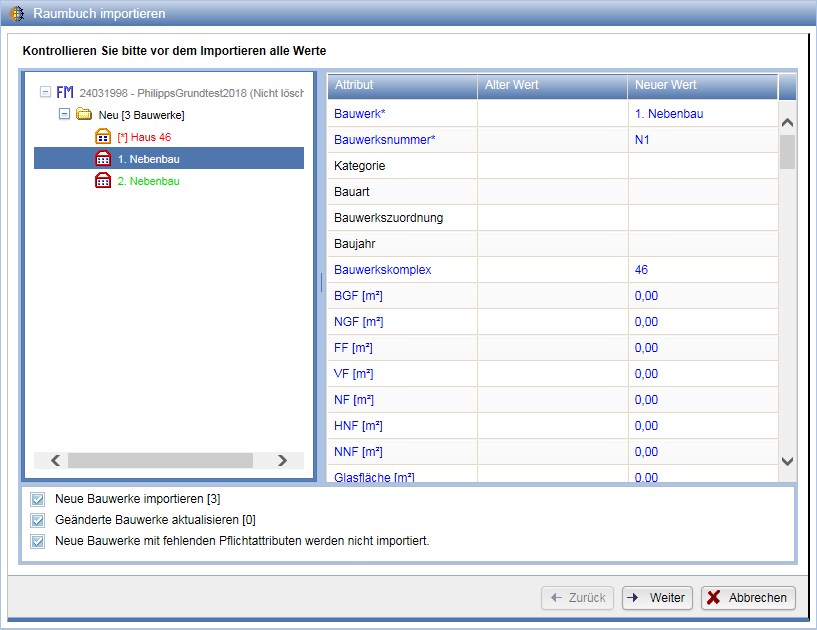Click the Raumbuch importieren title bar icon
Viewport: 817px width, 630px height.
point(17,14)
